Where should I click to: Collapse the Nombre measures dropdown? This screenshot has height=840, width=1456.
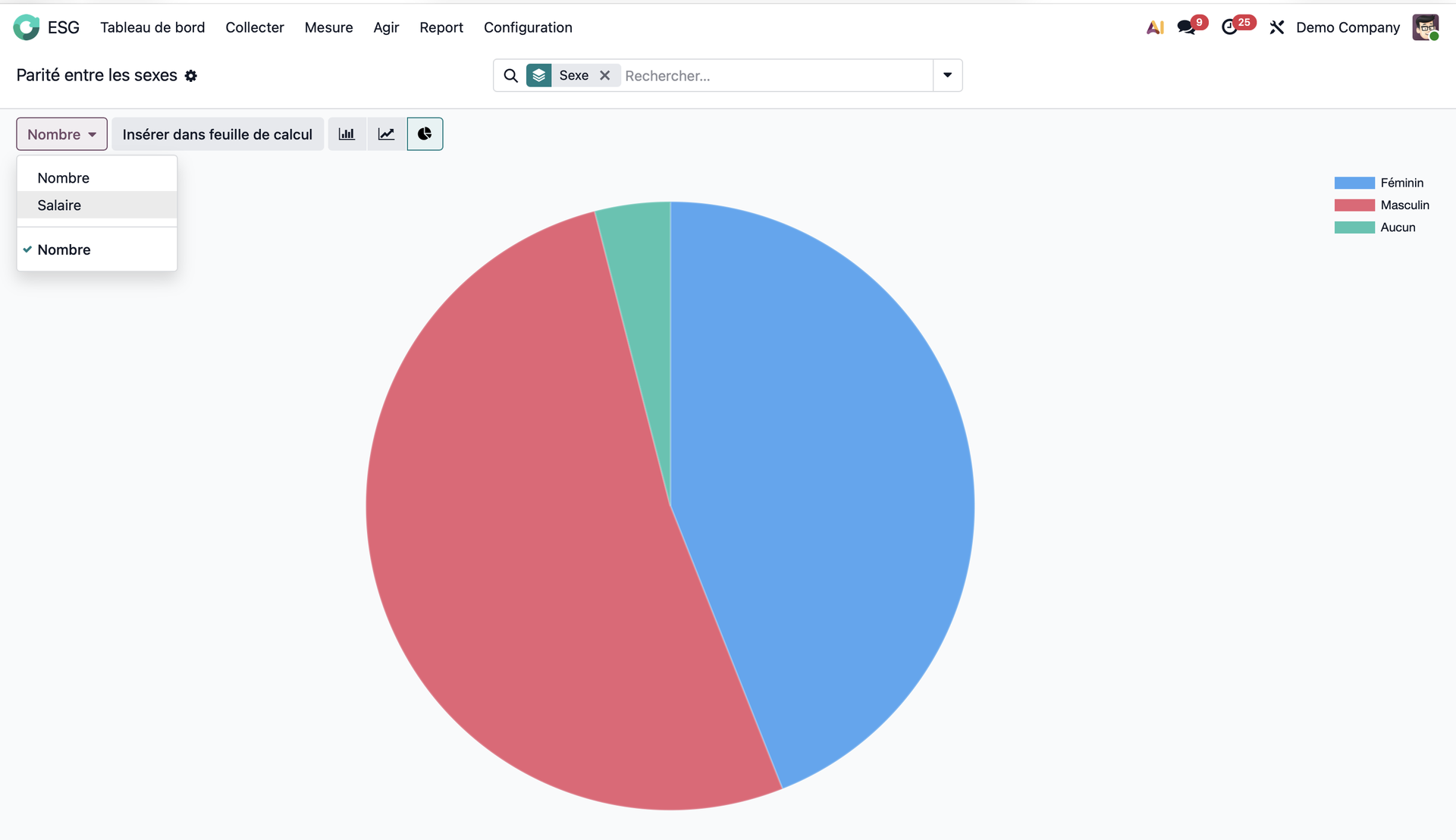(x=61, y=134)
